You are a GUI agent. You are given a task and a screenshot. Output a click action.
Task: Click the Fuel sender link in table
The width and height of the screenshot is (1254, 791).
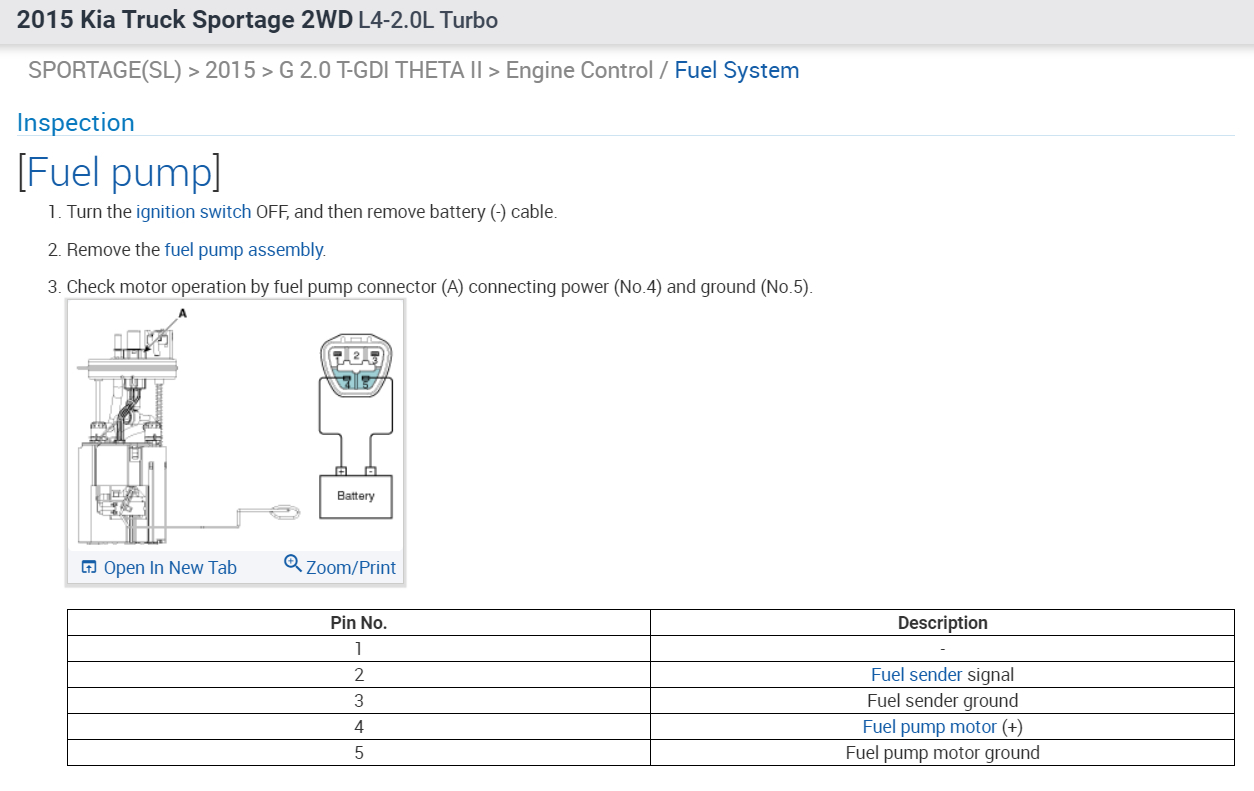click(917, 675)
